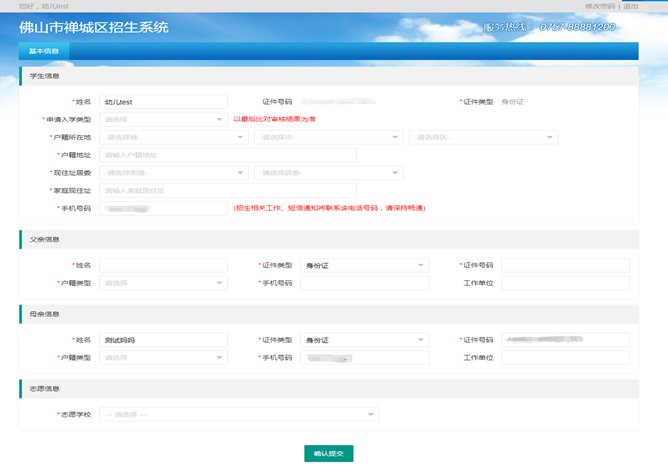Open the mother's 户籍类型 dropdown
The height and width of the screenshot is (470, 668).
coord(163,358)
